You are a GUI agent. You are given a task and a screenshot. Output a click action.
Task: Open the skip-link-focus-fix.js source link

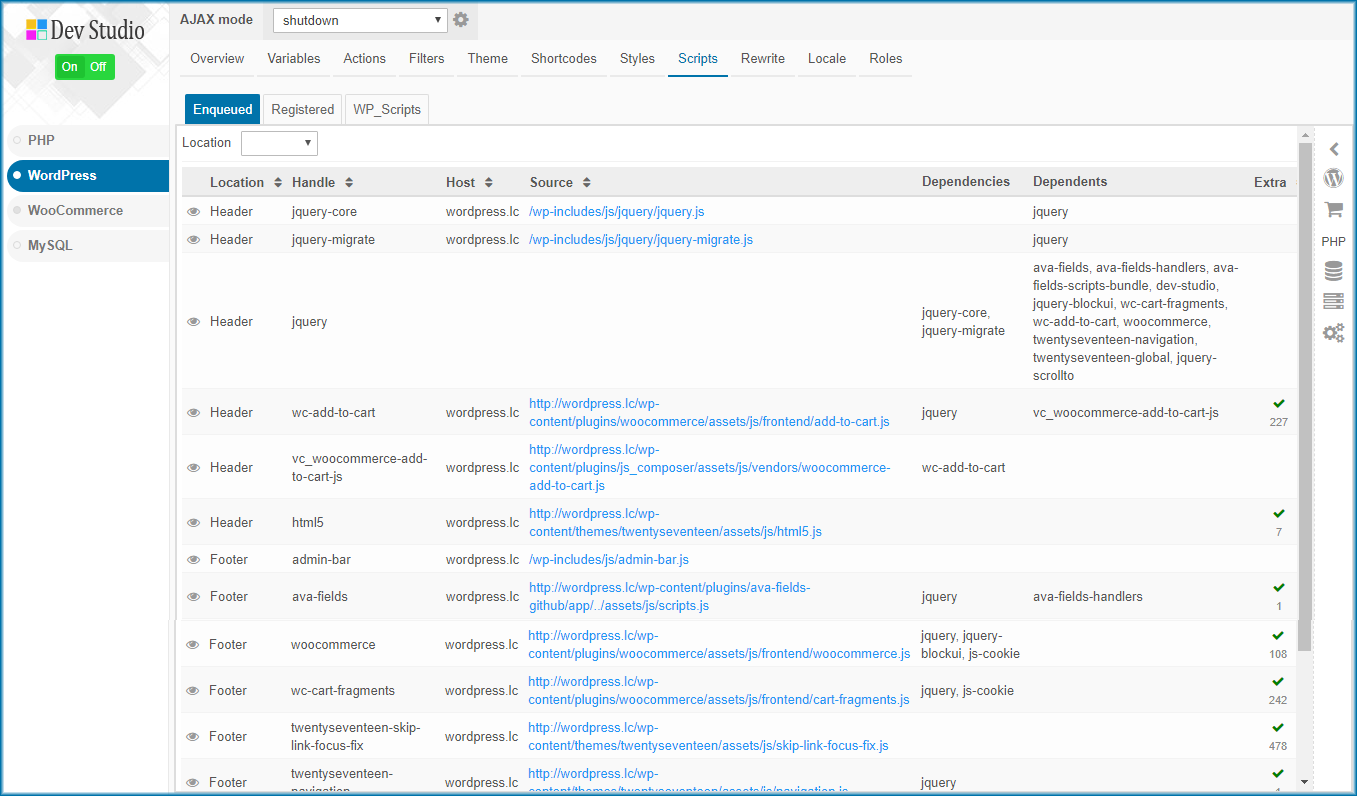point(708,737)
